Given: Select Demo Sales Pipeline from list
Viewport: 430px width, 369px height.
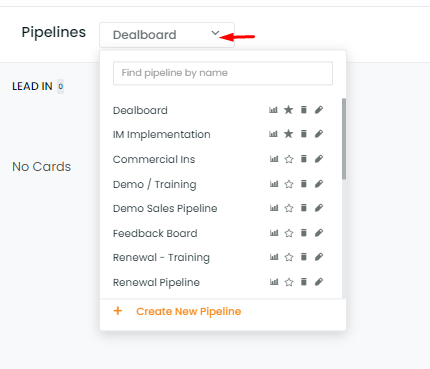Looking at the screenshot, I should (x=165, y=208).
